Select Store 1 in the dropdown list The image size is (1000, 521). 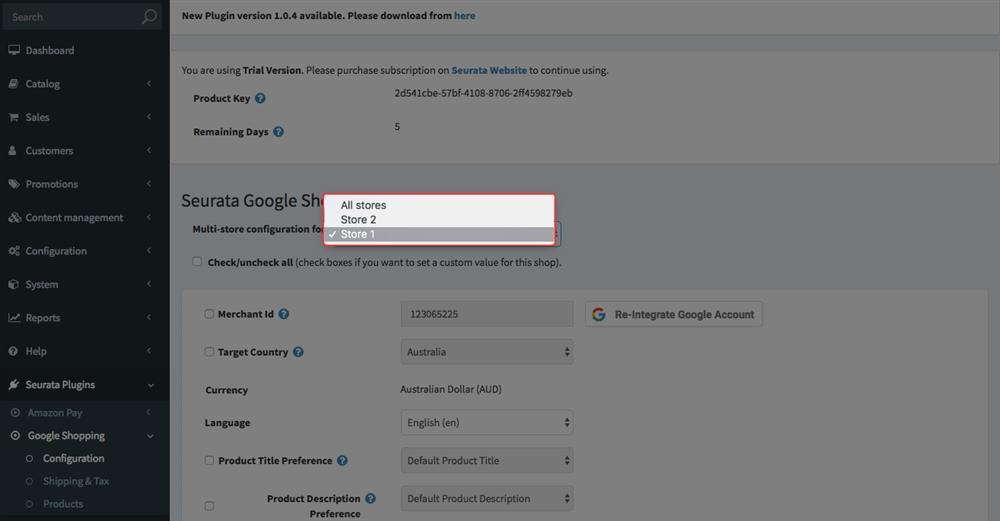pos(439,234)
